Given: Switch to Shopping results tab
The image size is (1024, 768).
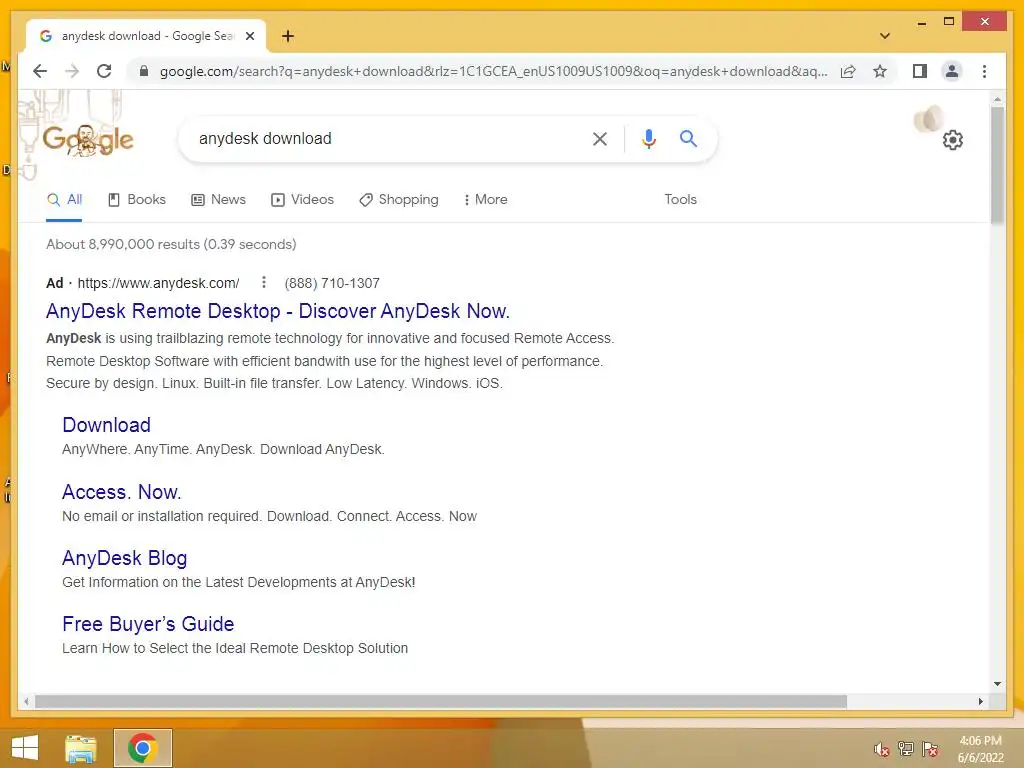Looking at the screenshot, I should point(399,200).
